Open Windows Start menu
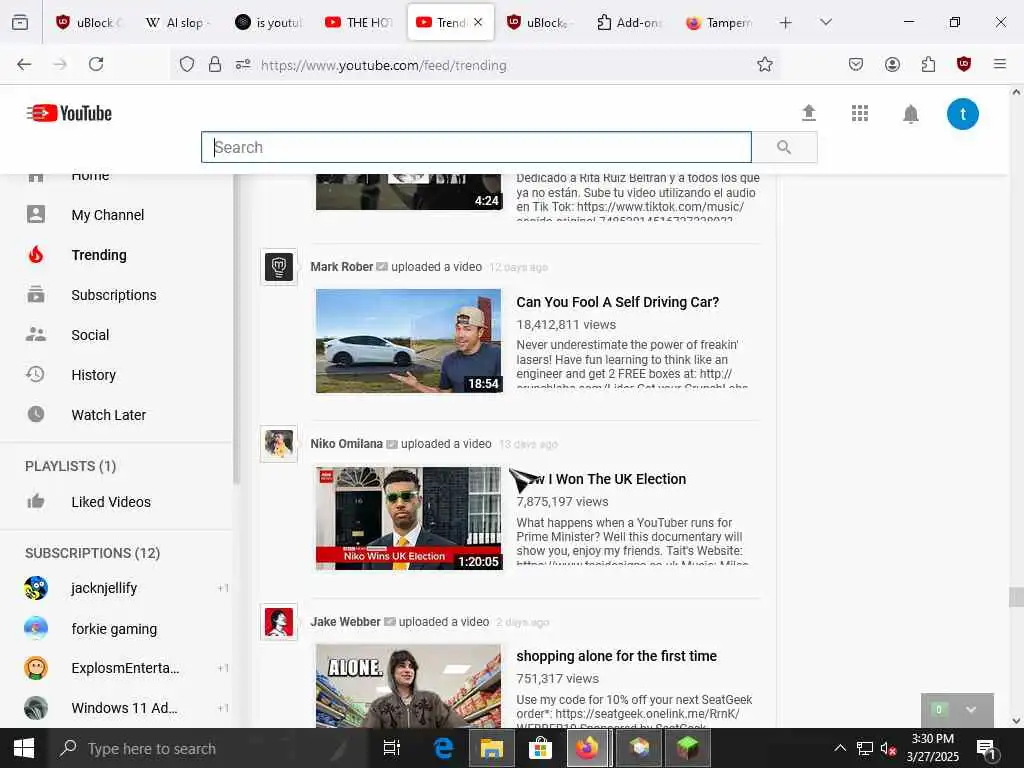The width and height of the screenshot is (1024, 768). [24, 748]
